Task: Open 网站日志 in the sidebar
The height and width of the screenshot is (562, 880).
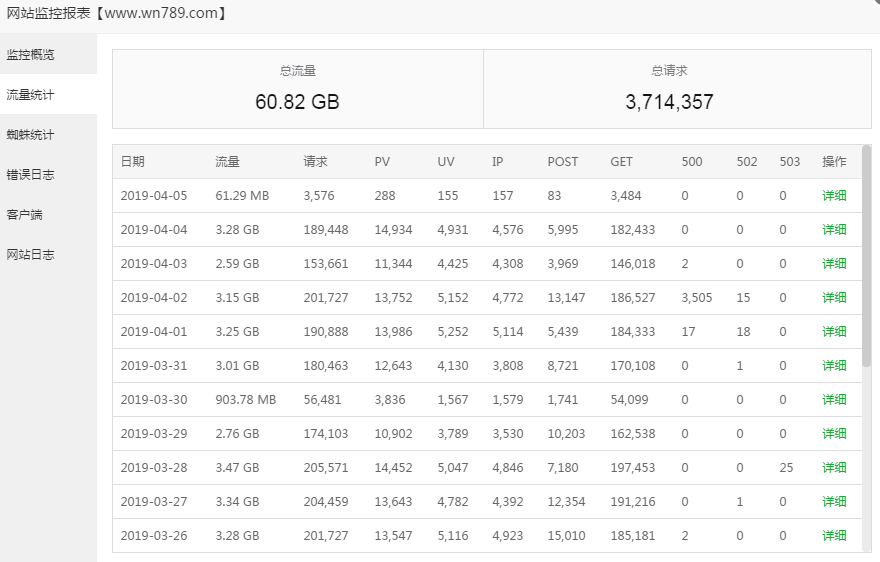Action: point(31,254)
